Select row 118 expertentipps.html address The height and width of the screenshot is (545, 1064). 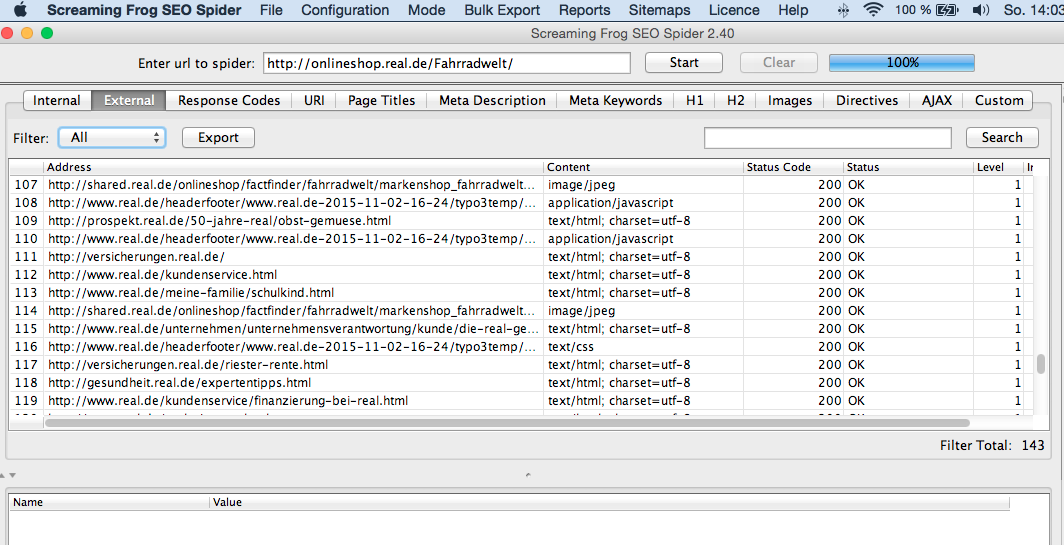(x=293, y=383)
